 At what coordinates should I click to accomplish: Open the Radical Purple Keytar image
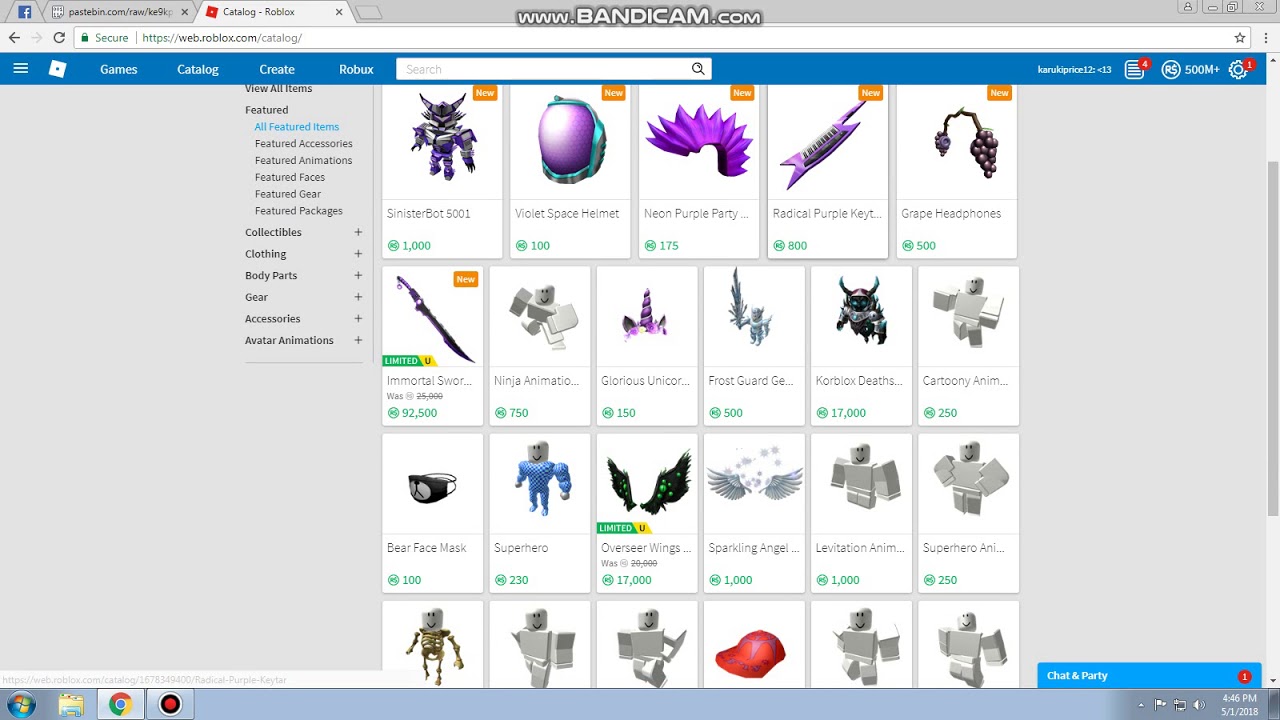click(828, 141)
